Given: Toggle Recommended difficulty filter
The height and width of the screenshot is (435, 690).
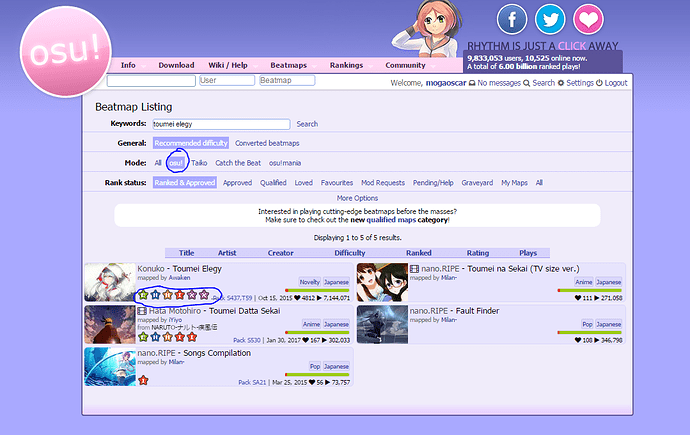Looking at the screenshot, I should click(191, 143).
